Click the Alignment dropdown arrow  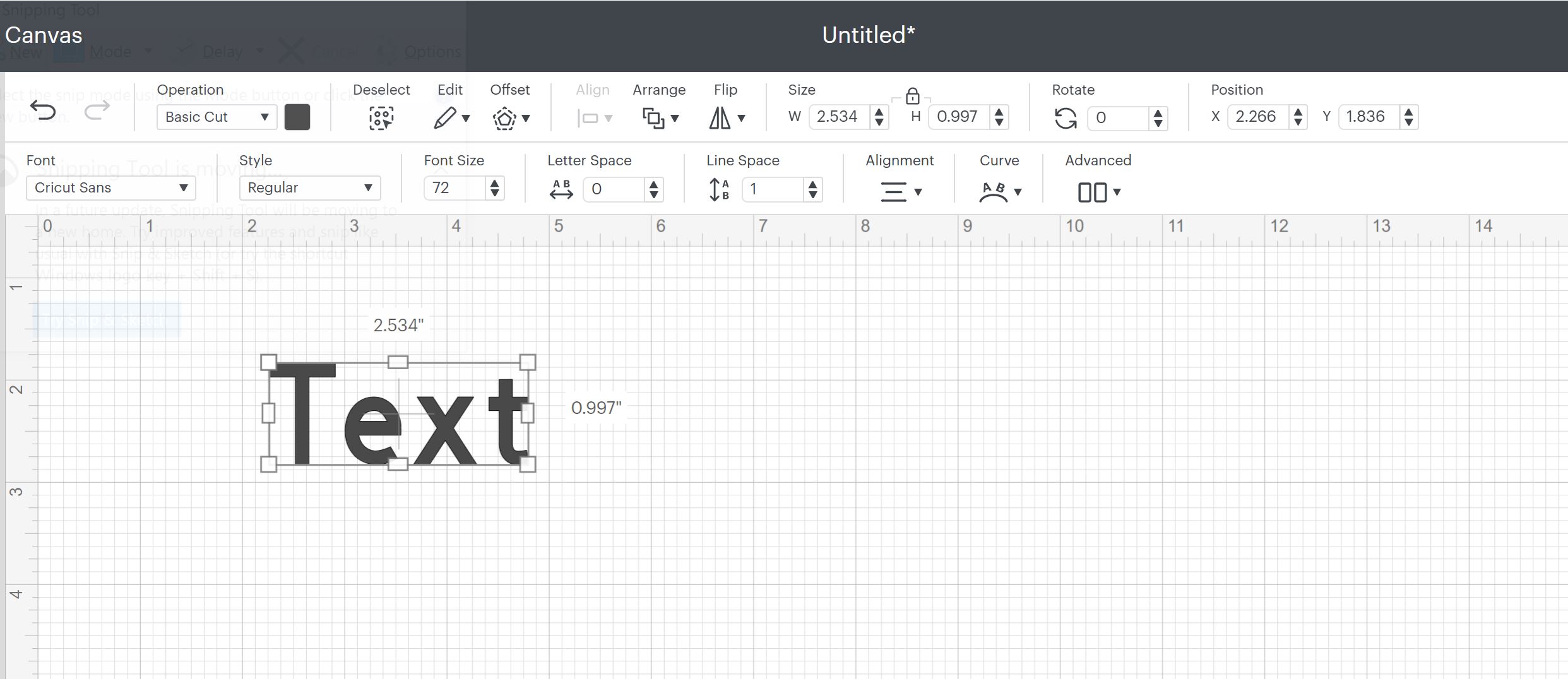[x=918, y=192]
